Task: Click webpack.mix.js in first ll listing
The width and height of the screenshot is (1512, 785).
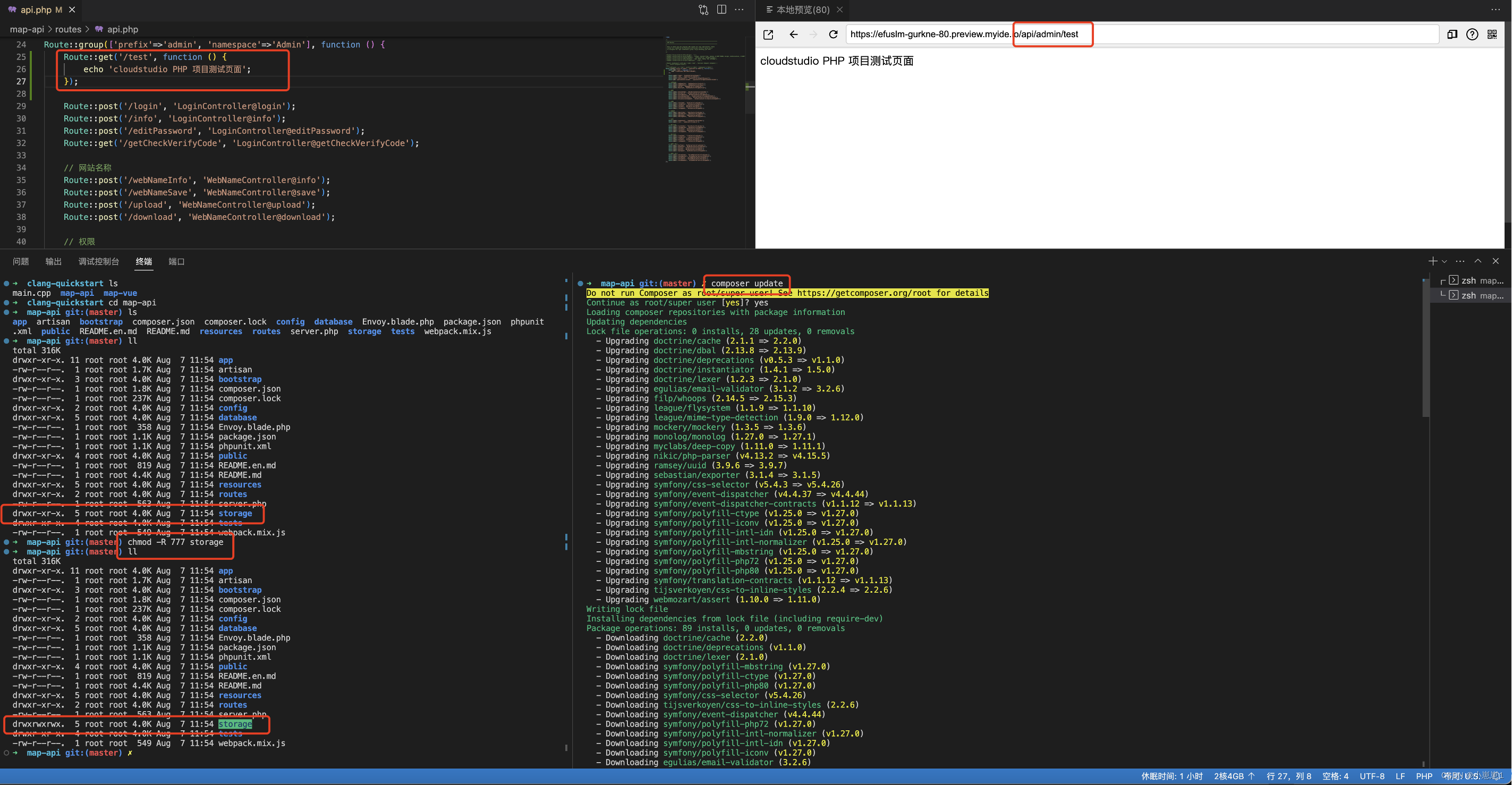Action: click(252, 533)
